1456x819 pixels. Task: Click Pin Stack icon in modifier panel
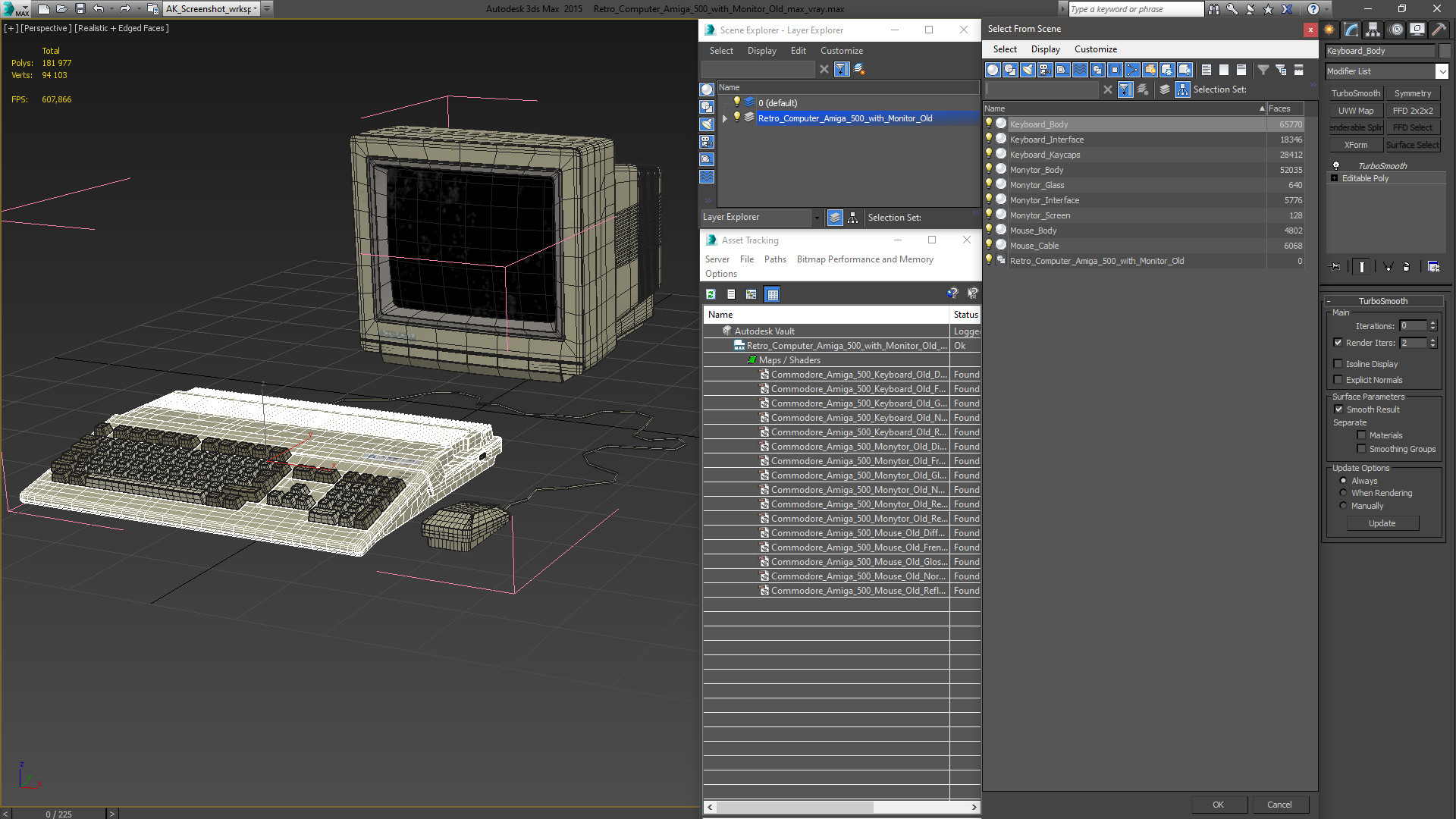1335,267
